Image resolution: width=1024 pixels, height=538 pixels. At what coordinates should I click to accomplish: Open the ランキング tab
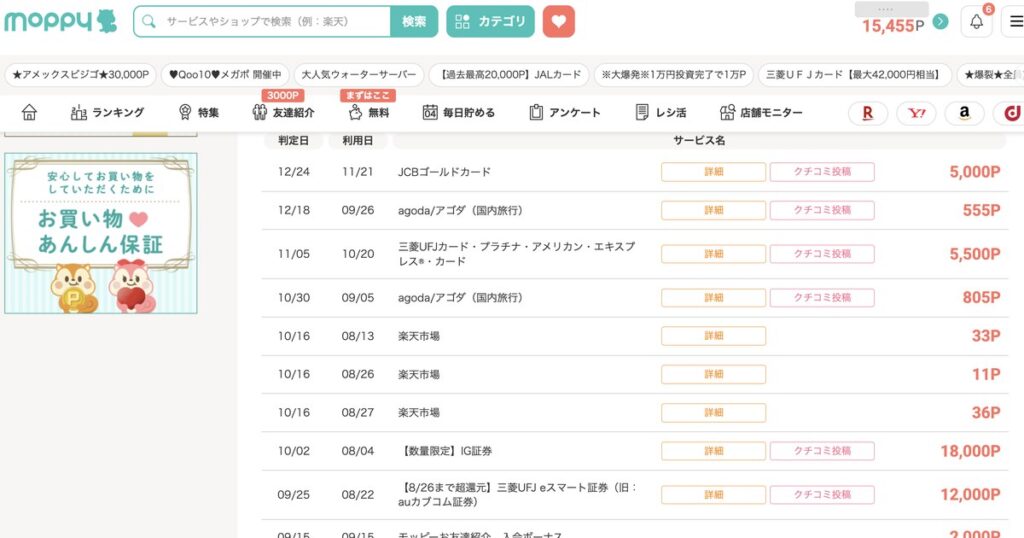(x=107, y=112)
